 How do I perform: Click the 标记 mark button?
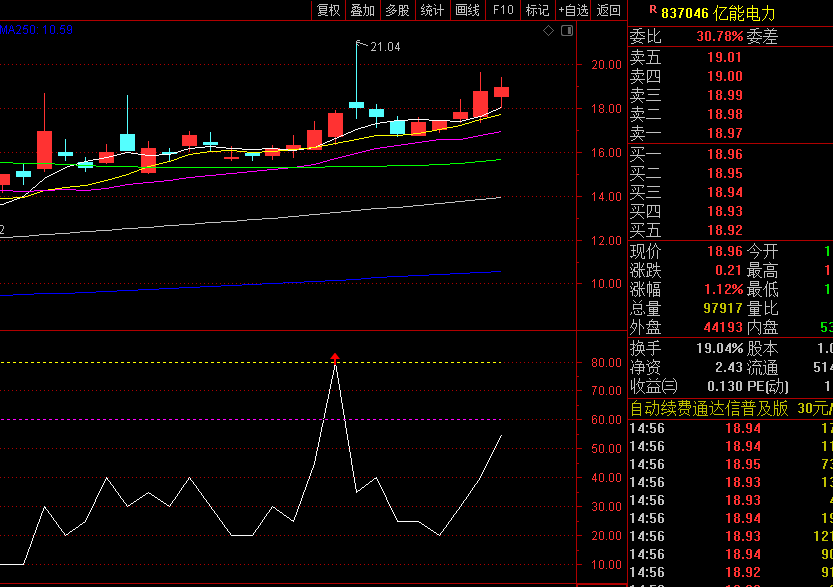[537, 10]
